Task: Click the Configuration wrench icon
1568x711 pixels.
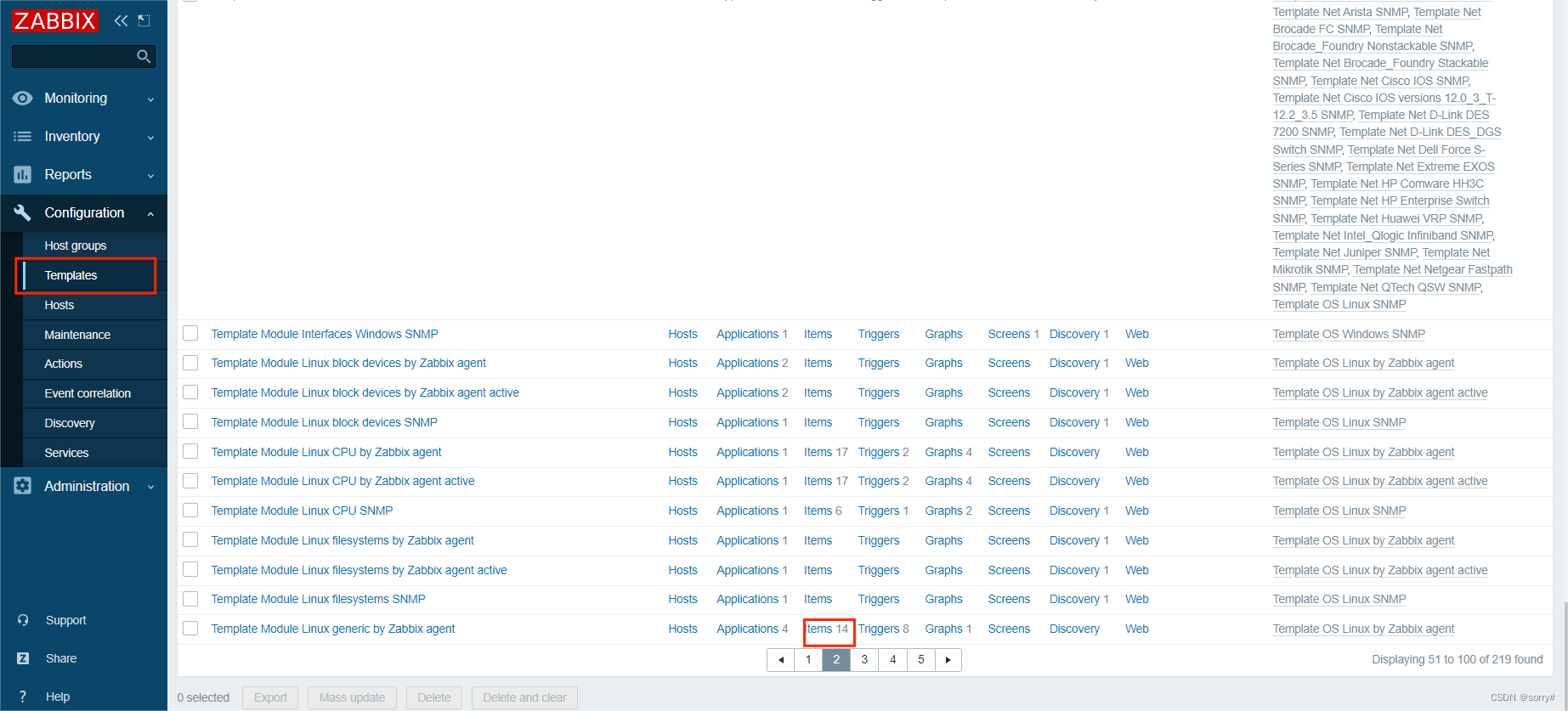Action: (x=23, y=212)
